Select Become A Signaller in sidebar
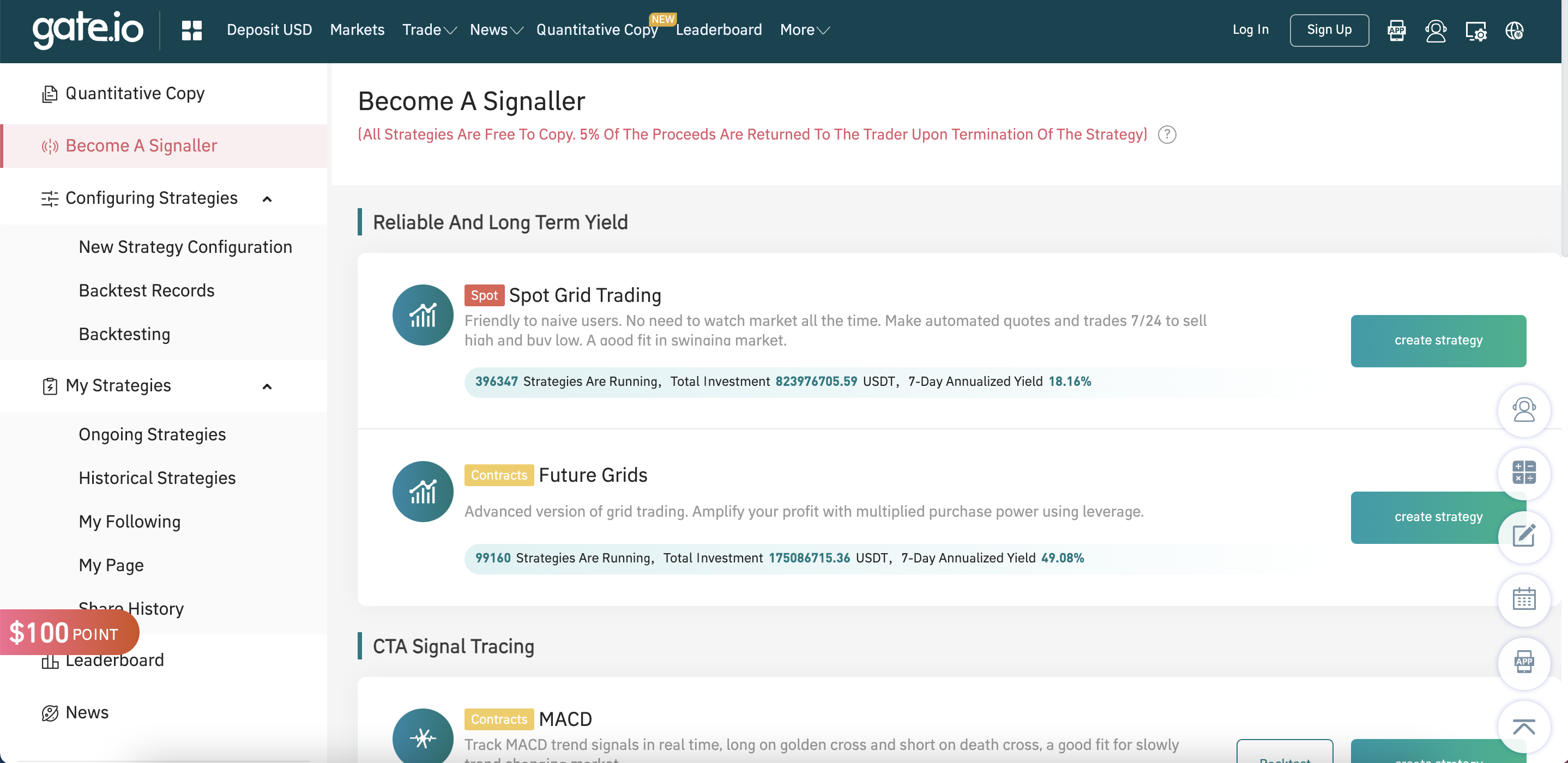 click(x=164, y=146)
